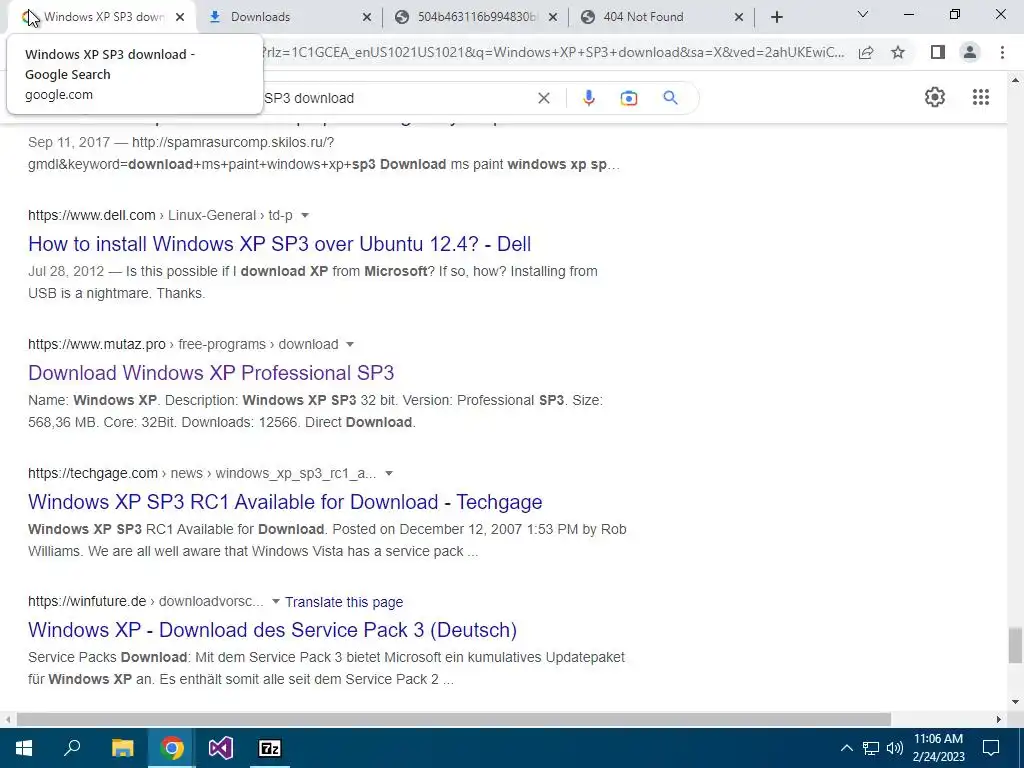The image size is (1024, 768).
Task: Switch to the 504b463116b994830 tab
Action: [x=474, y=17]
